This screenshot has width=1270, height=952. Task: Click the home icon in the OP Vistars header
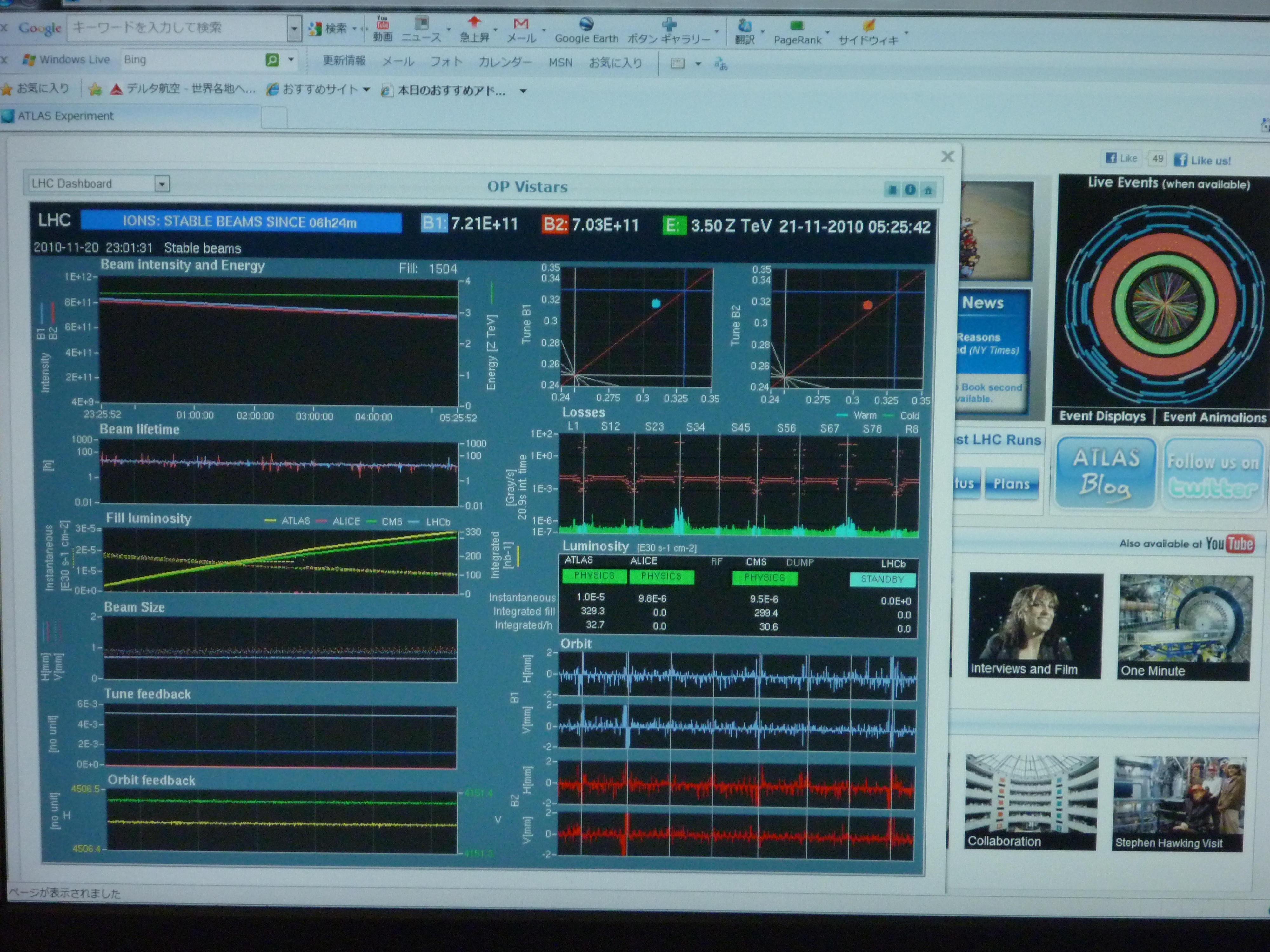[928, 190]
